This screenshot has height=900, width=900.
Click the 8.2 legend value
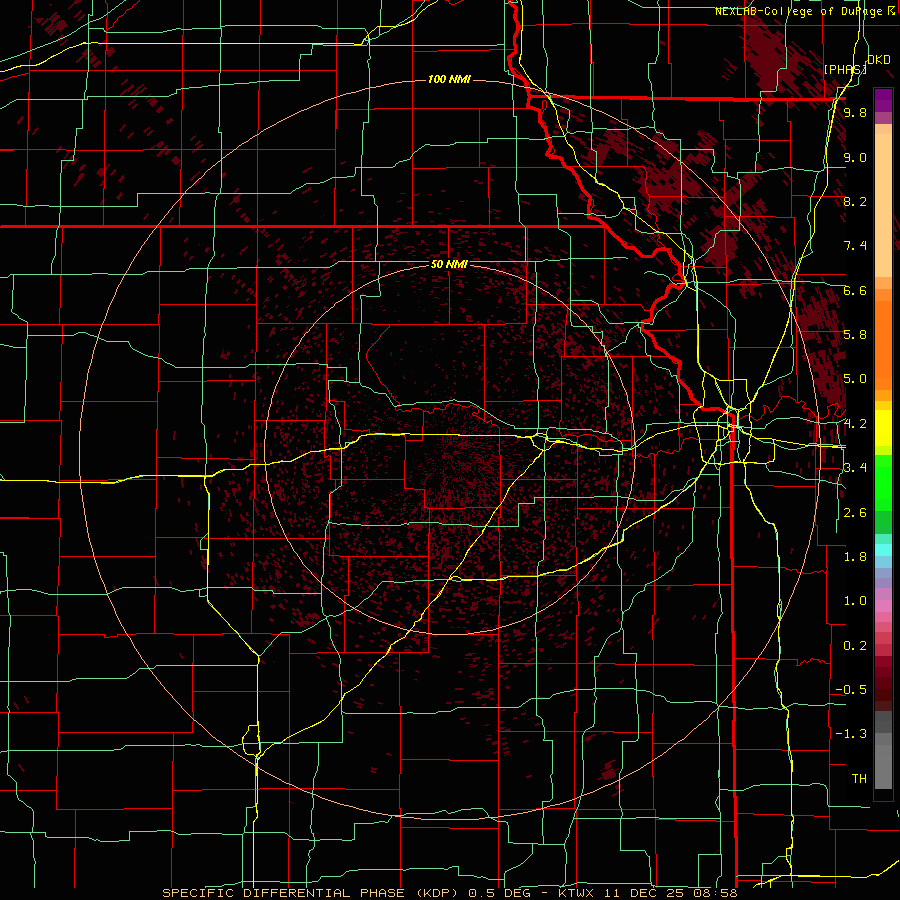tap(855, 201)
